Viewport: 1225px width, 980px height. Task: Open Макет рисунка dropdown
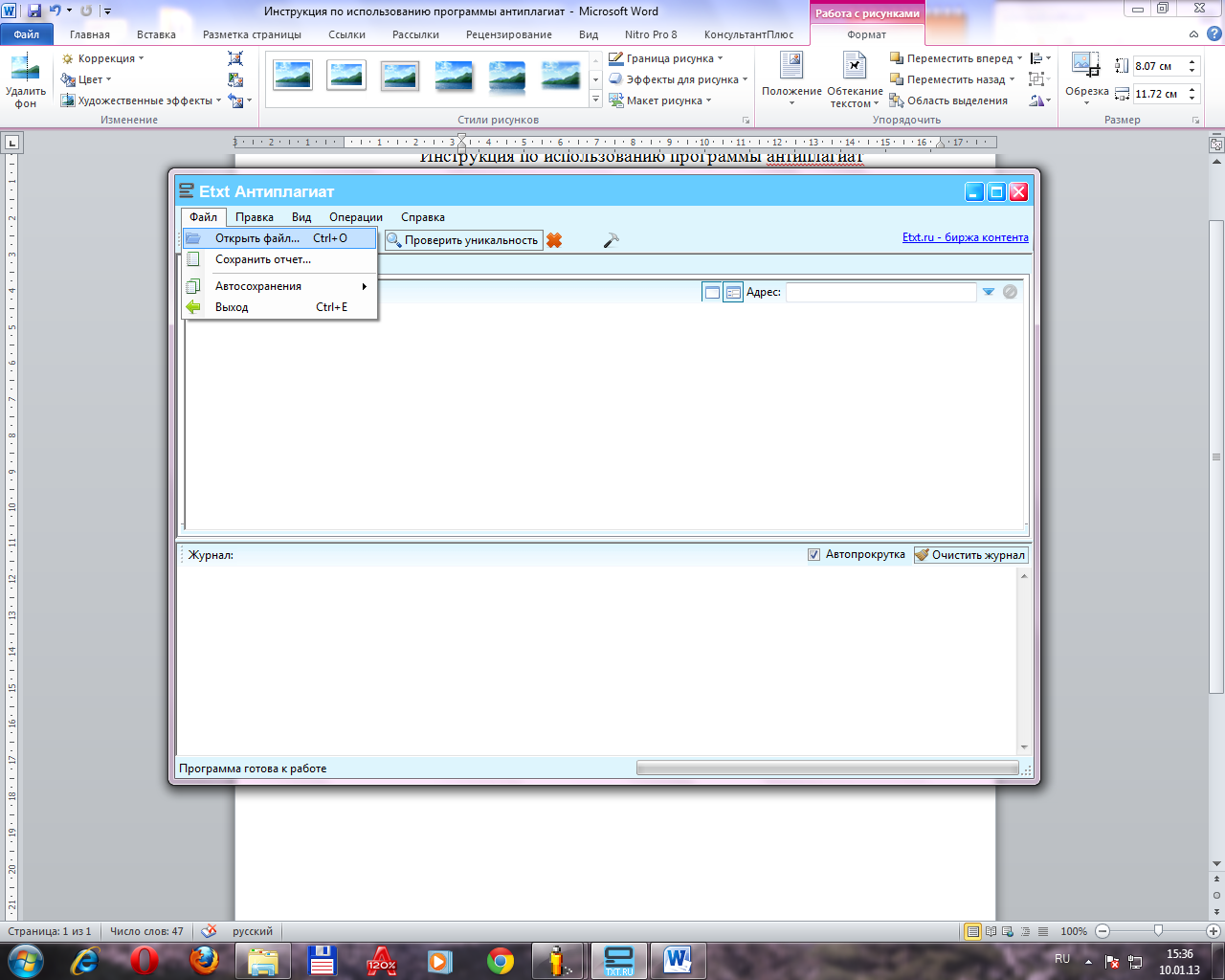click(660, 100)
